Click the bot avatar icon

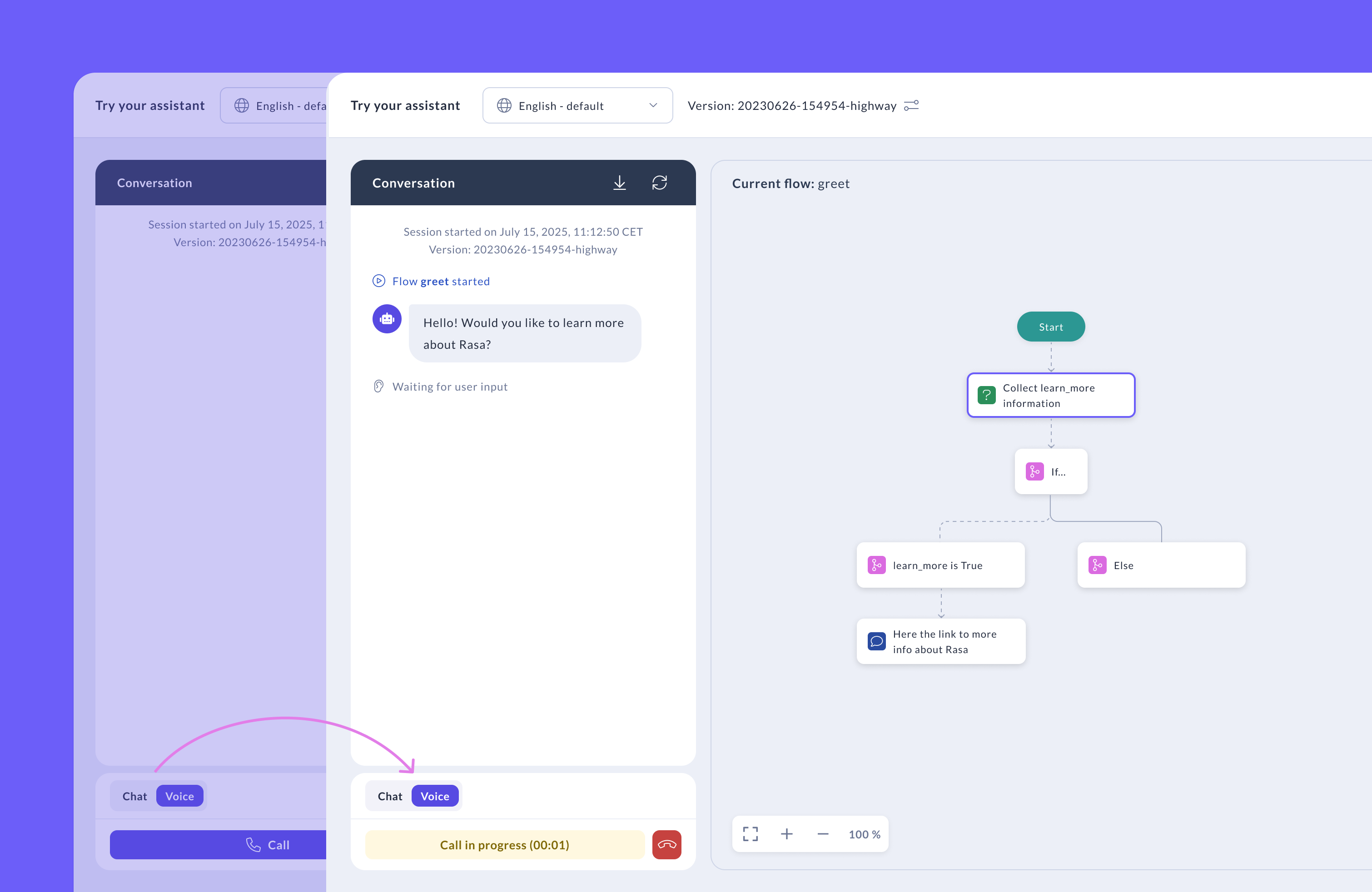pyautogui.click(x=387, y=319)
